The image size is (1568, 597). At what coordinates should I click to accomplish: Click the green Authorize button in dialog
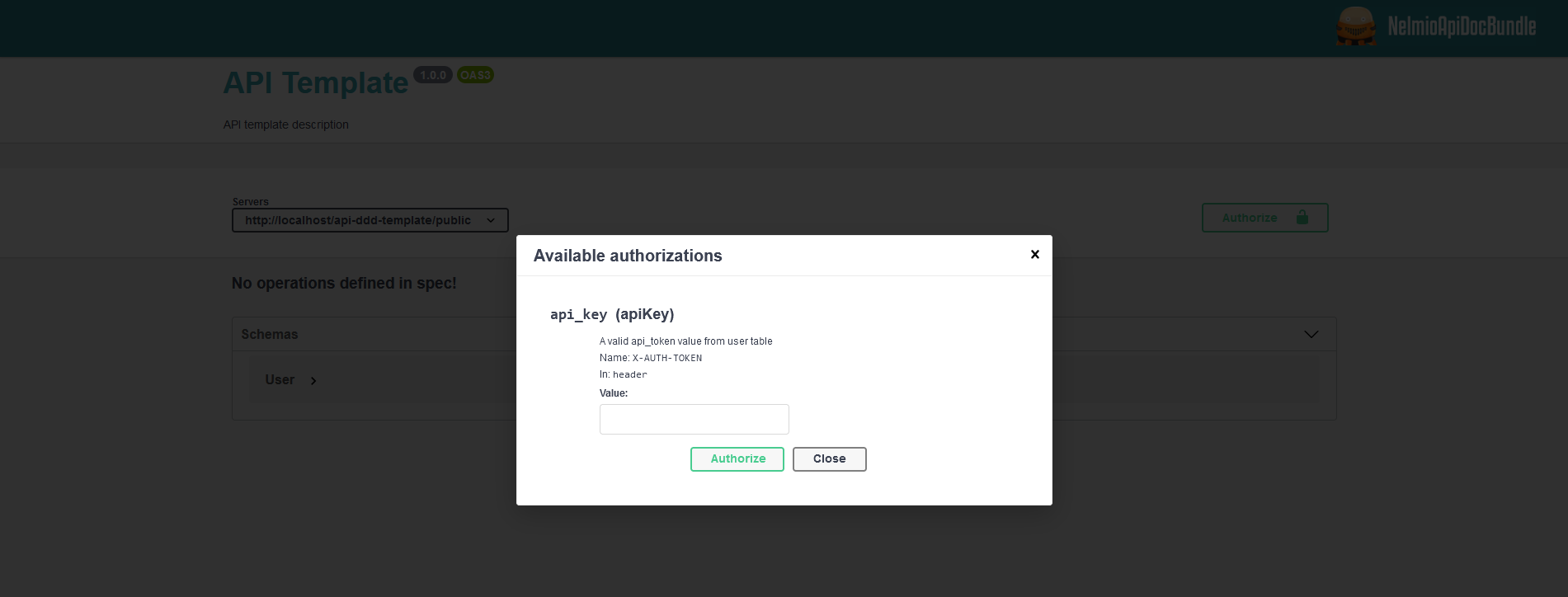click(737, 459)
